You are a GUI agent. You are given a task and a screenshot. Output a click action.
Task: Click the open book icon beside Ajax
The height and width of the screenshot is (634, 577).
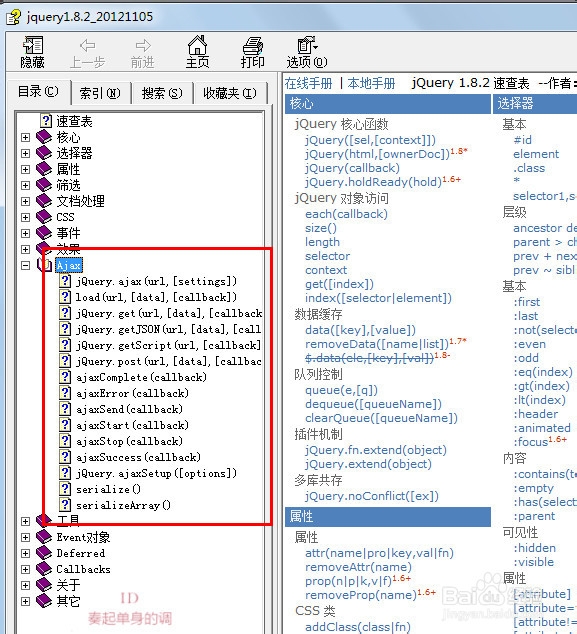pyautogui.click(x=44, y=265)
